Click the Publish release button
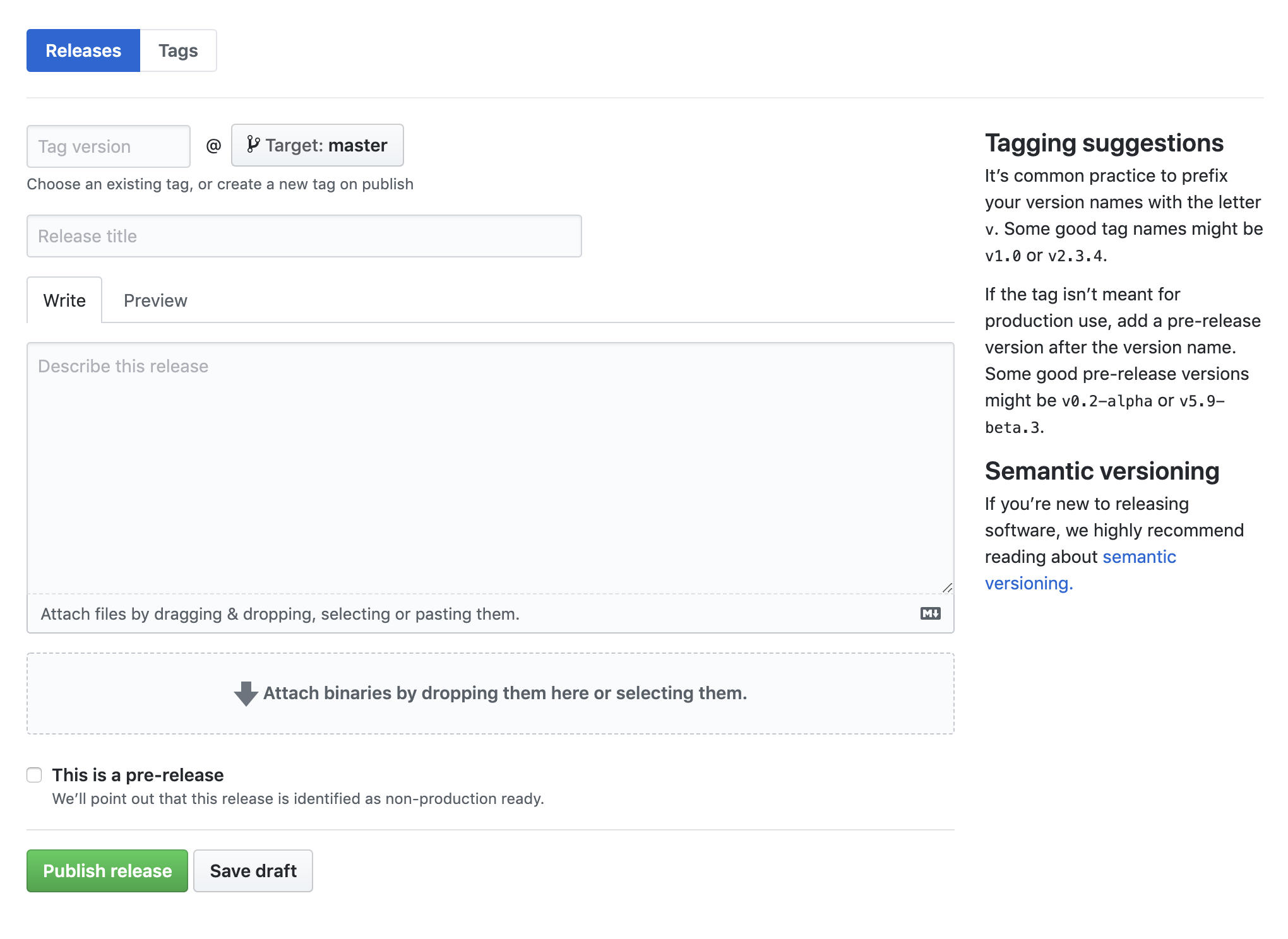The image size is (1288, 939). (x=107, y=870)
